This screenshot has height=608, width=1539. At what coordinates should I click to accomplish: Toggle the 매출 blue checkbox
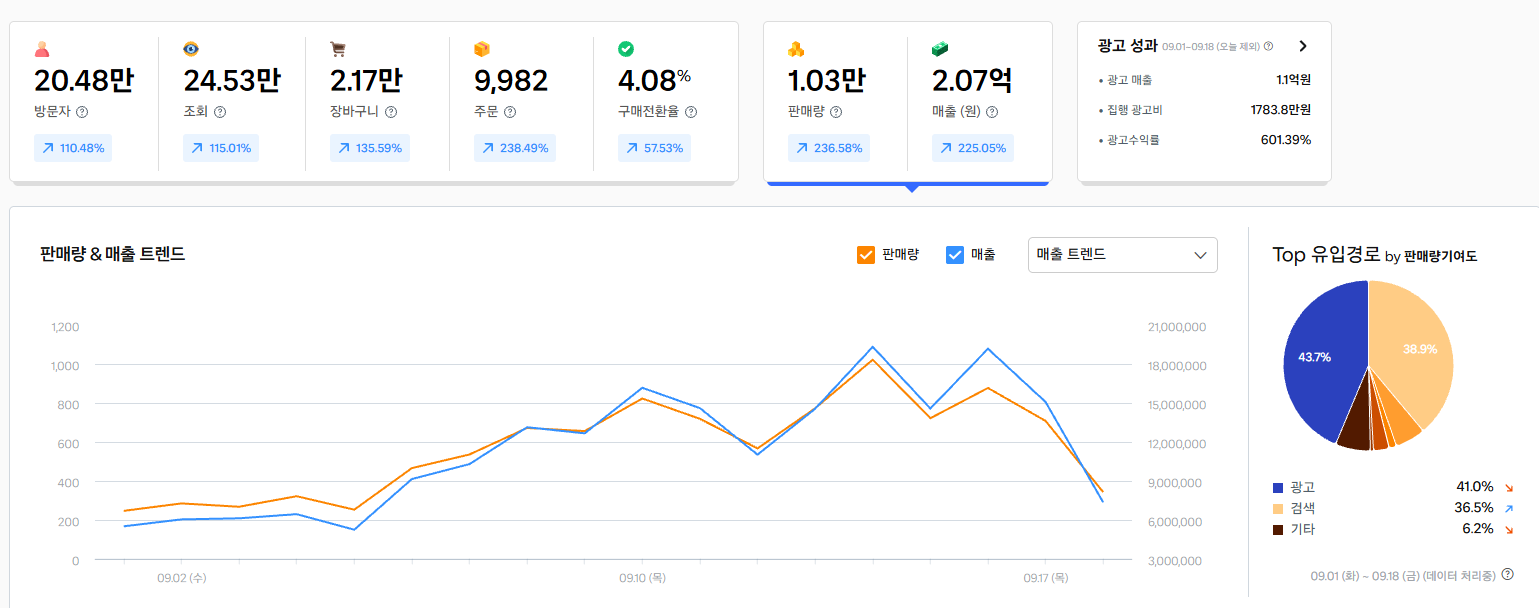[x=955, y=255]
